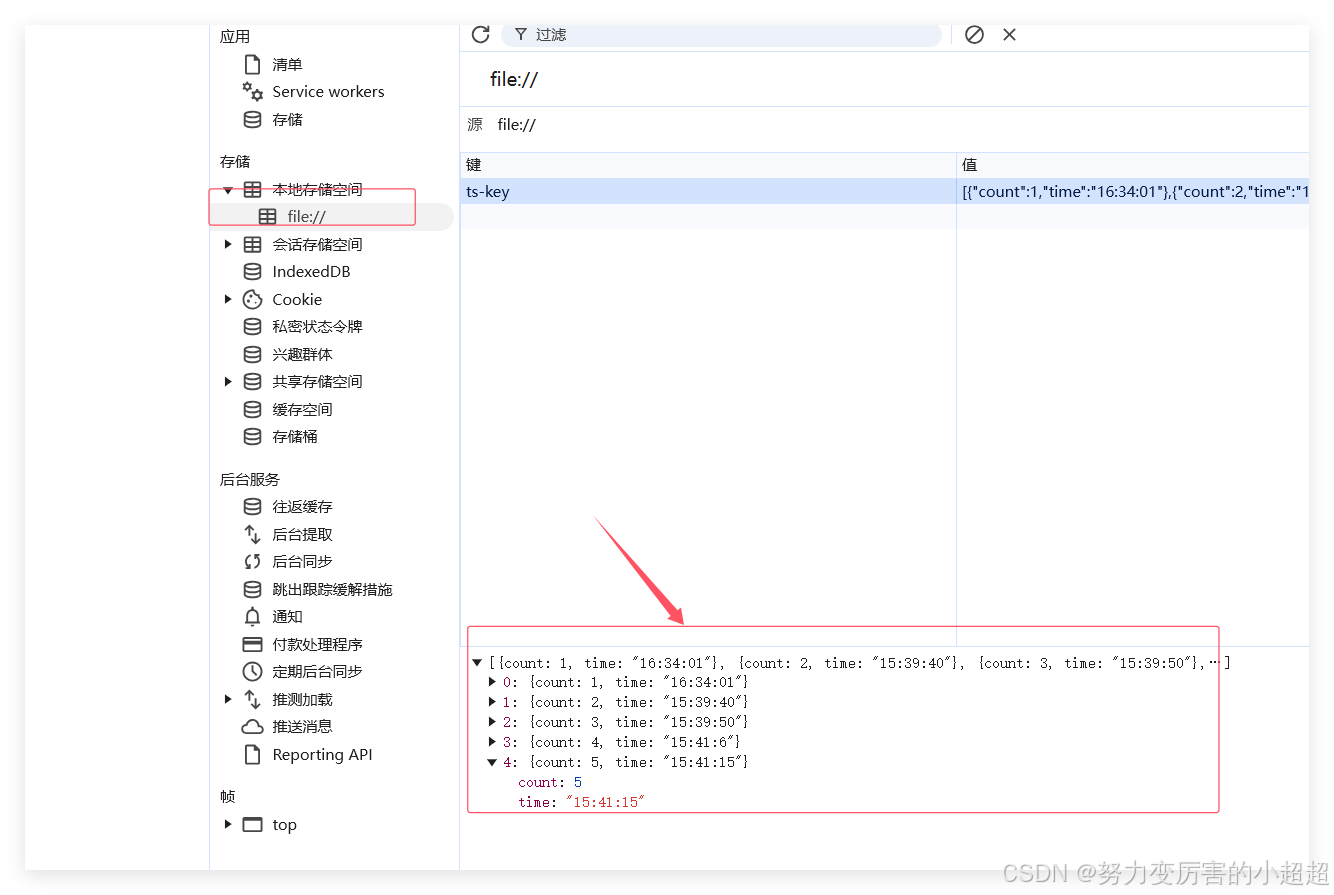The width and height of the screenshot is (1334, 895).
Task: Open 存储 entry under 应用 section
Action: [287, 119]
